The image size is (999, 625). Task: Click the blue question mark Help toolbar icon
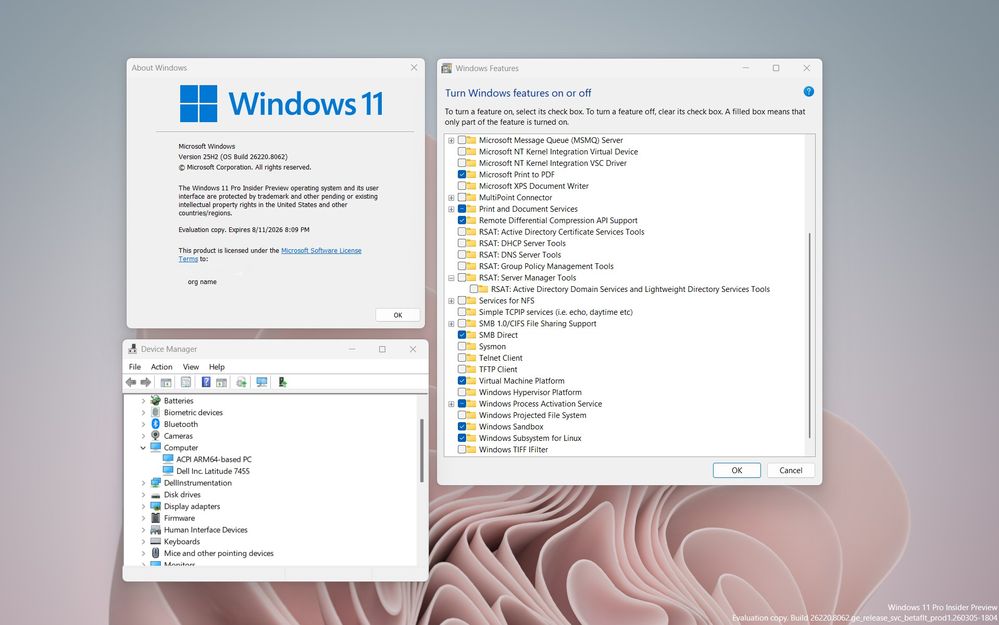tap(206, 382)
